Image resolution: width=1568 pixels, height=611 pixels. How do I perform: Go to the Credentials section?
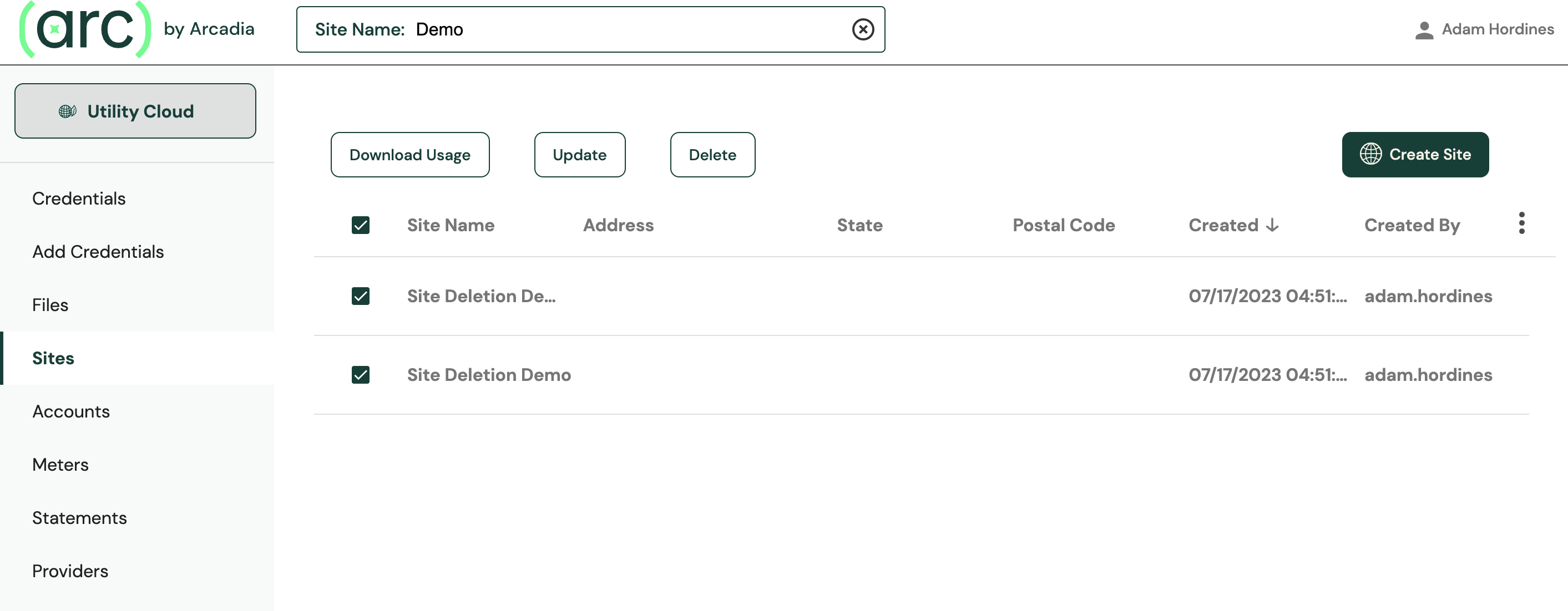point(79,199)
